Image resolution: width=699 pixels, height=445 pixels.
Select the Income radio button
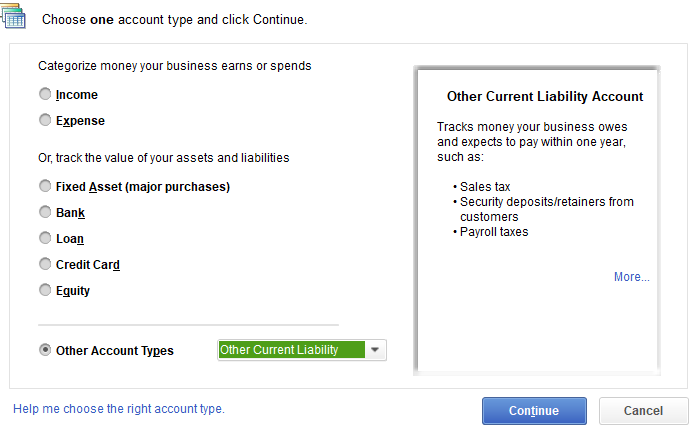coord(44,94)
